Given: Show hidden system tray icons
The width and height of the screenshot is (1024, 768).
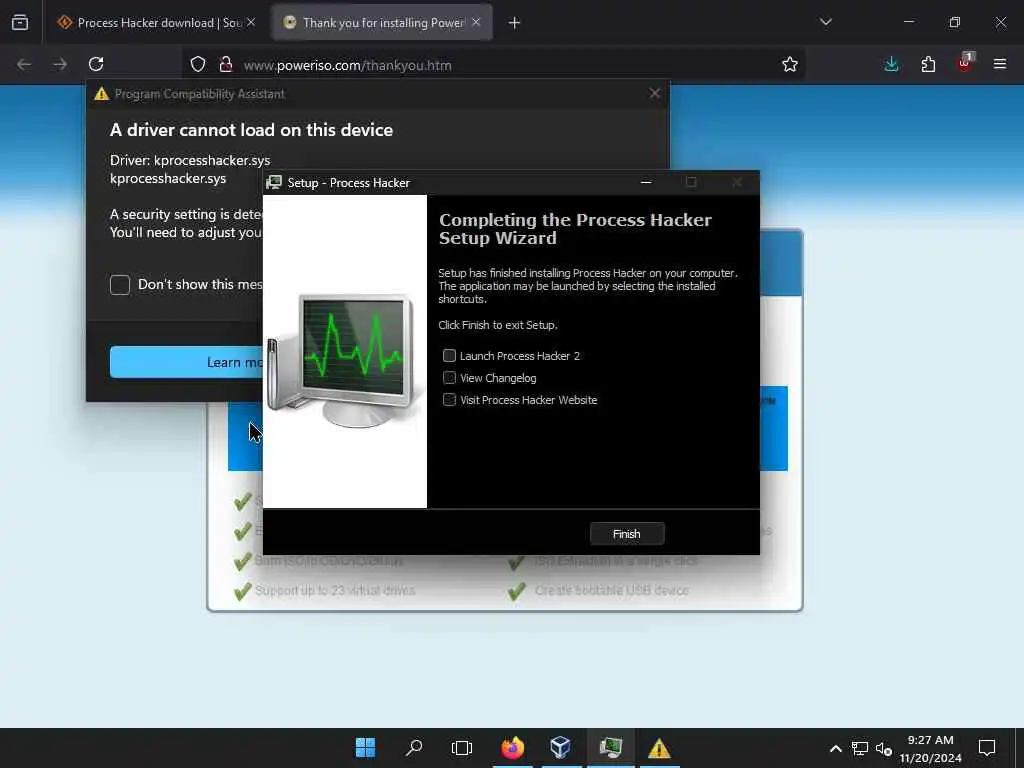Looking at the screenshot, I should pos(835,748).
